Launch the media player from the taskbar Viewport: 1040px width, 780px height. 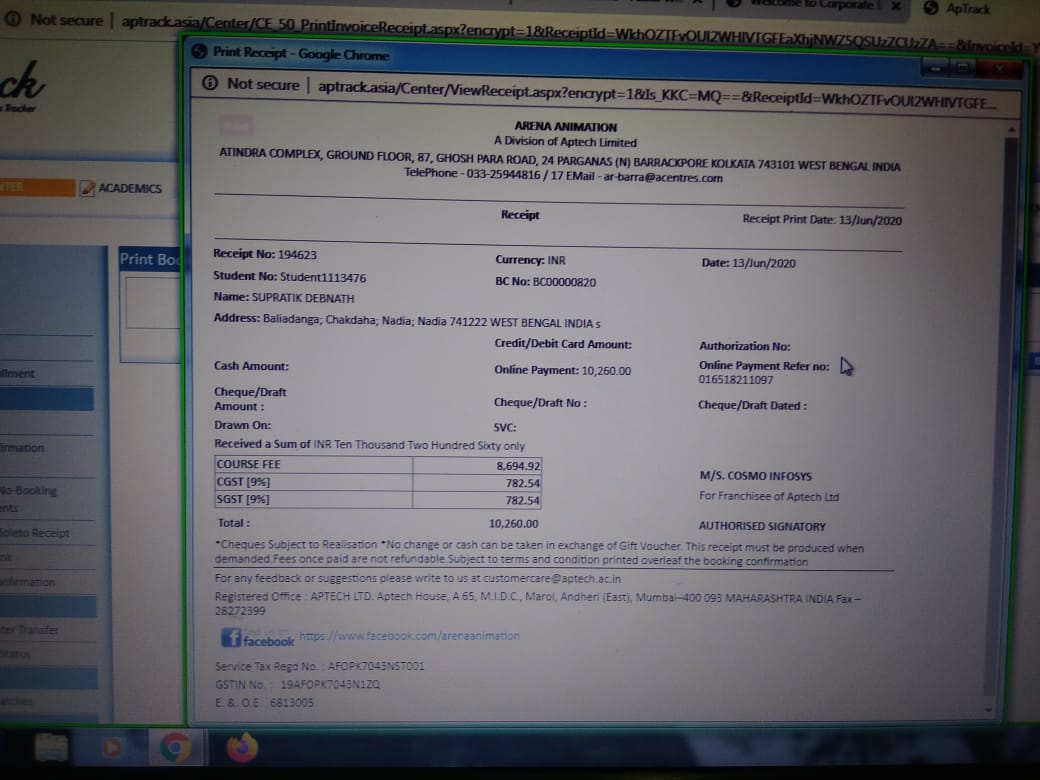pyautogui.click(x=111, y=748)
